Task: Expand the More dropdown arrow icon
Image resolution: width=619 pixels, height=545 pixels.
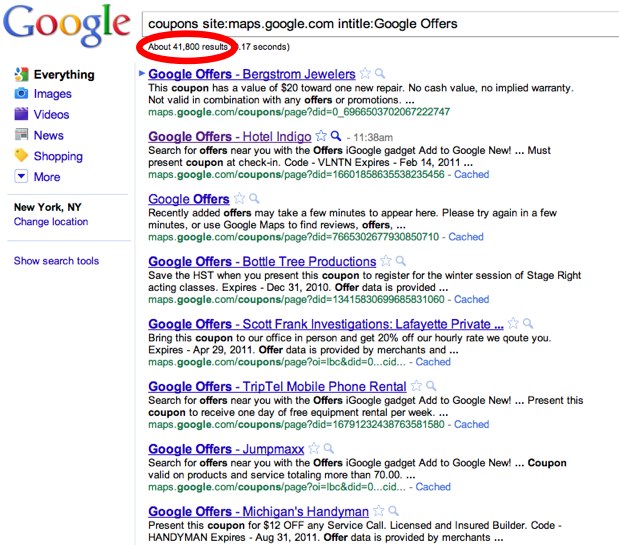Action: (x=21, y=176)
